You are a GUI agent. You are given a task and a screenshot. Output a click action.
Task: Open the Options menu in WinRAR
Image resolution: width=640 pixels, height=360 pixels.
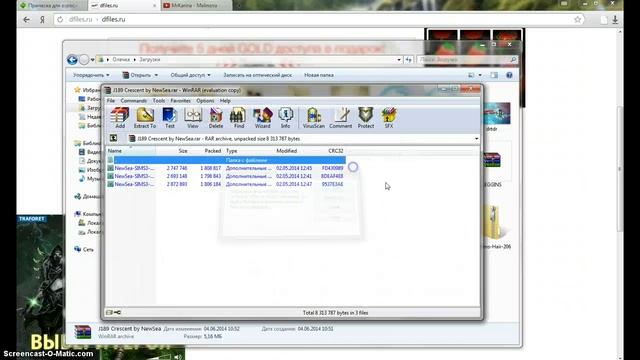coord(205,100)
